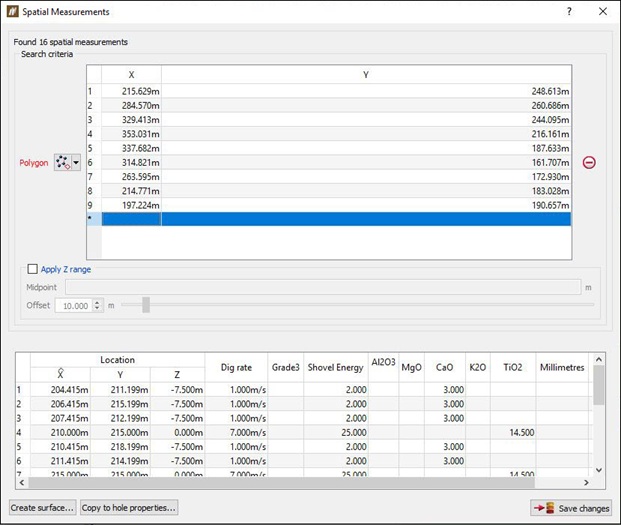This screenshot has height=525, width=621.
Task: Click the vertical scrollbar thumb in results table
Action: 599,385
